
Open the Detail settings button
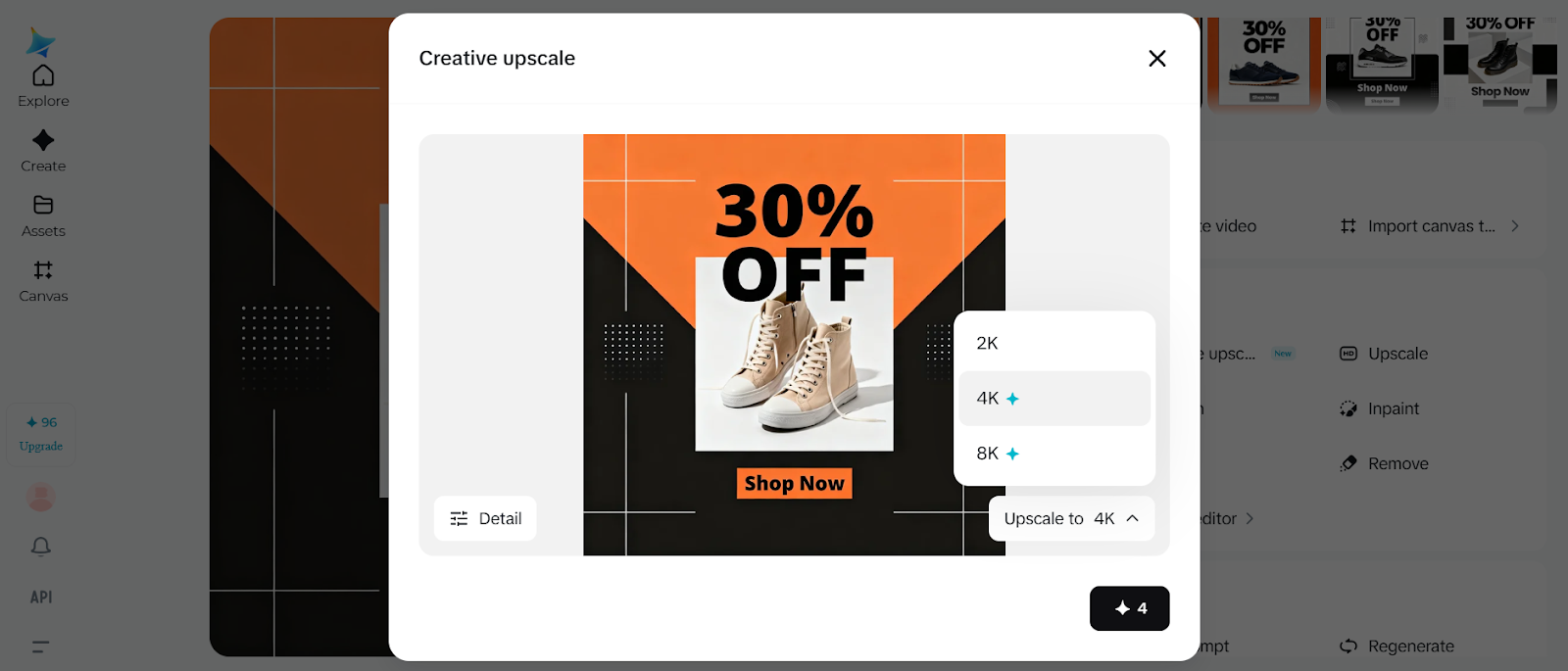click(x=485, y=518)
